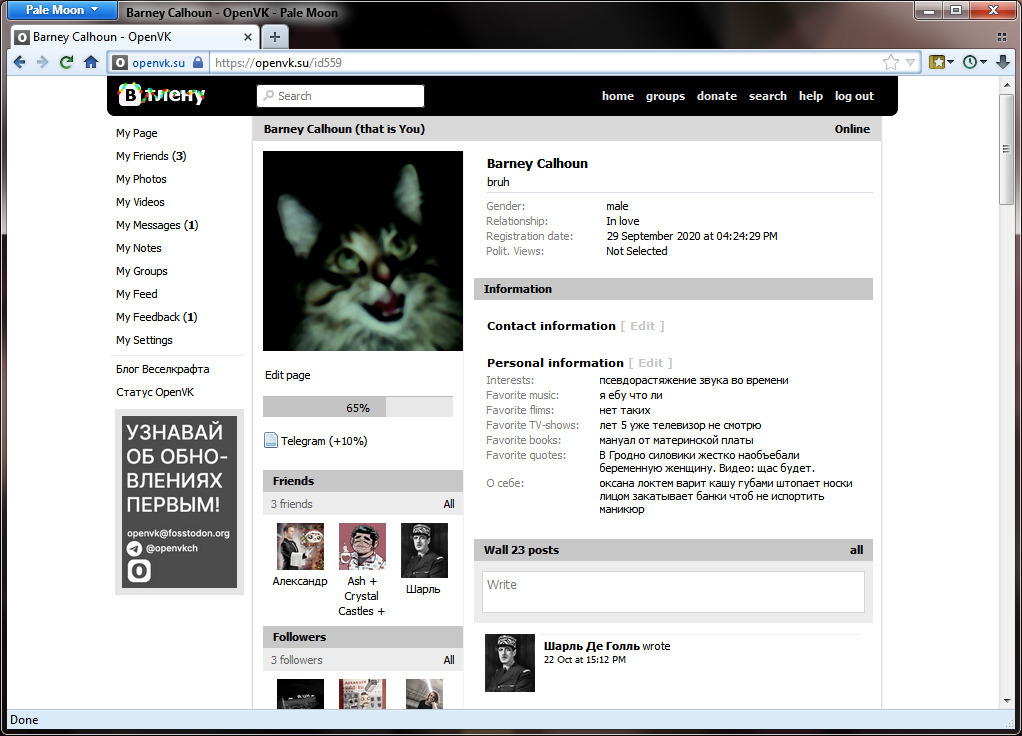The height and width of the screenshot is (736, 1022).
Task: Bookmark this page with the star icon
Action: pos(890,62)
